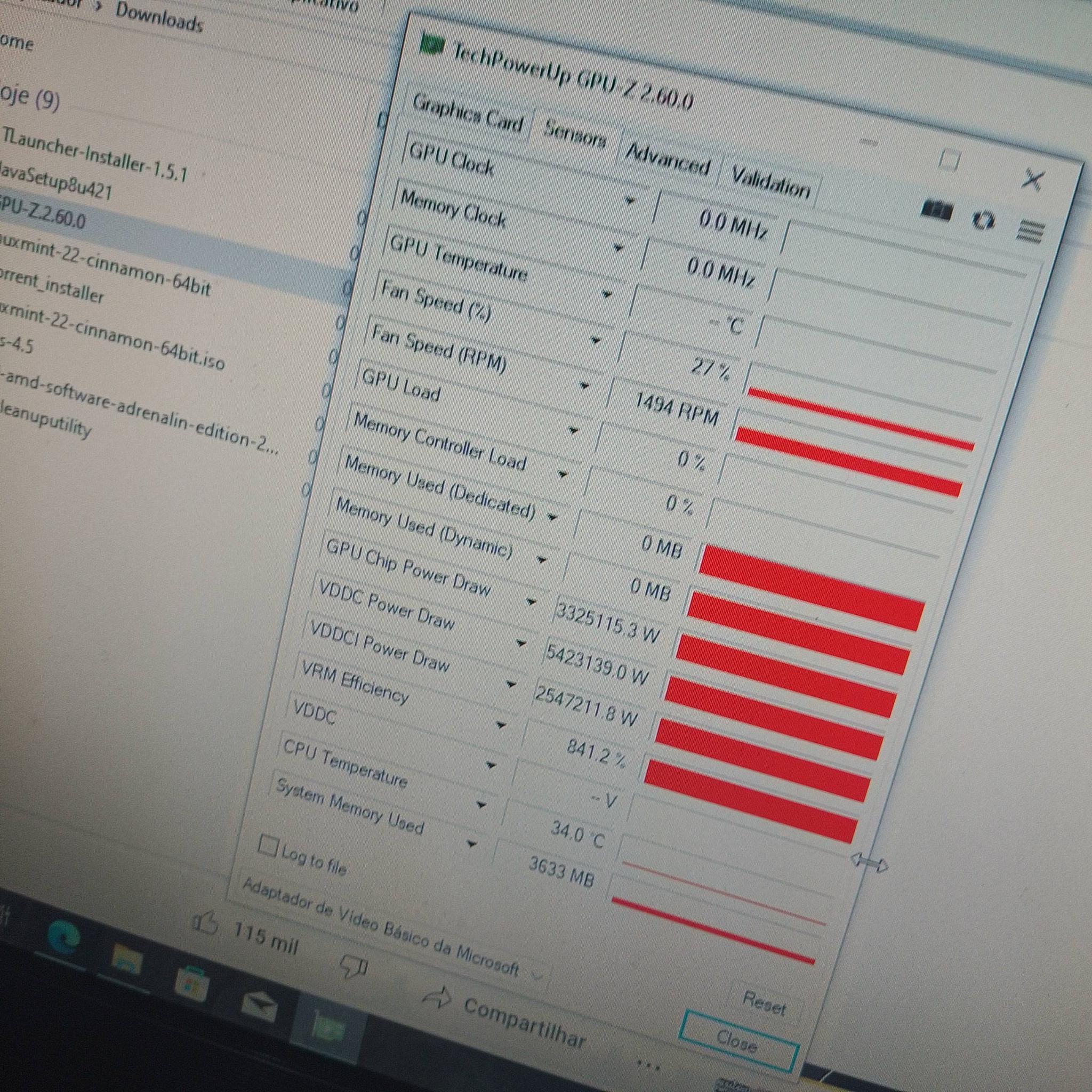This screenshot has width=1092, height=1092.
Task: Open the CPU Temperature dropdown arrow
Action: pyautogui.click(x=481, y=805)
